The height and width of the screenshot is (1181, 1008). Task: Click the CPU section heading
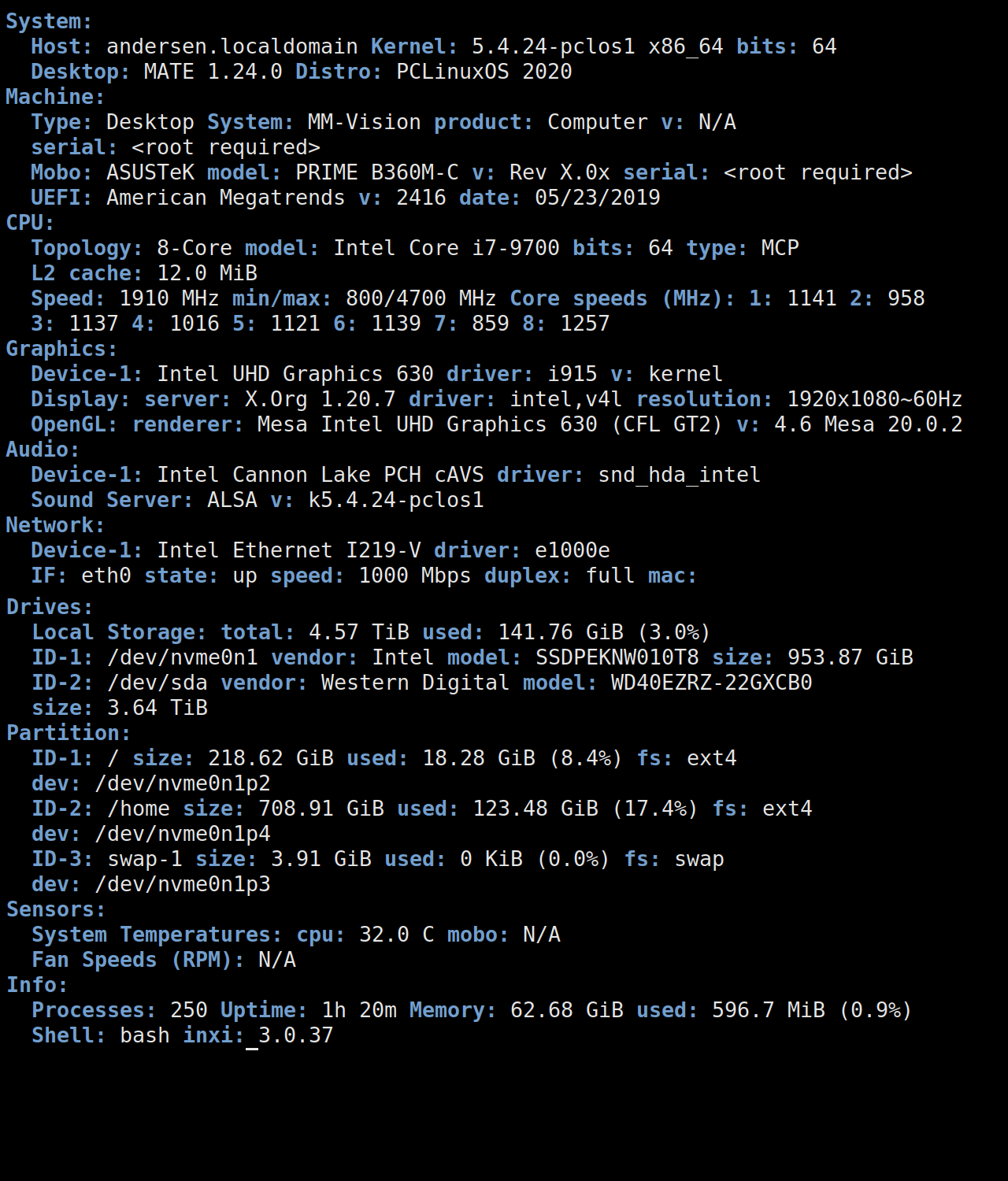(30, 223)
